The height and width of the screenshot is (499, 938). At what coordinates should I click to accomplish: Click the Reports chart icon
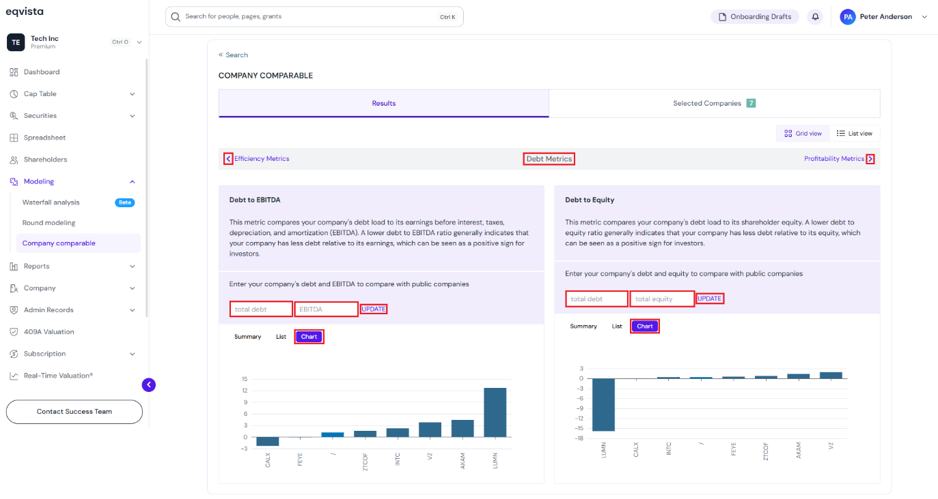pyautogui.click(x=14, y=266)
